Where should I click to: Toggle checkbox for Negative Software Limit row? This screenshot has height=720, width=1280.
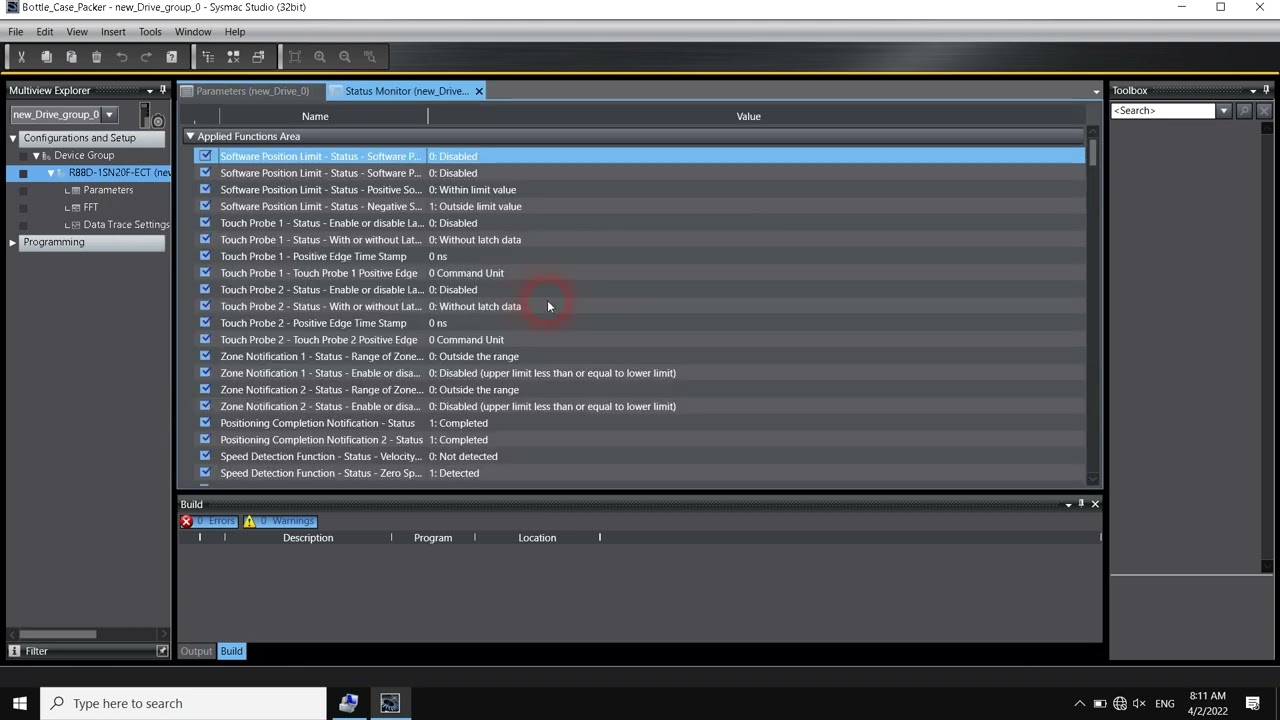point(205,206)
